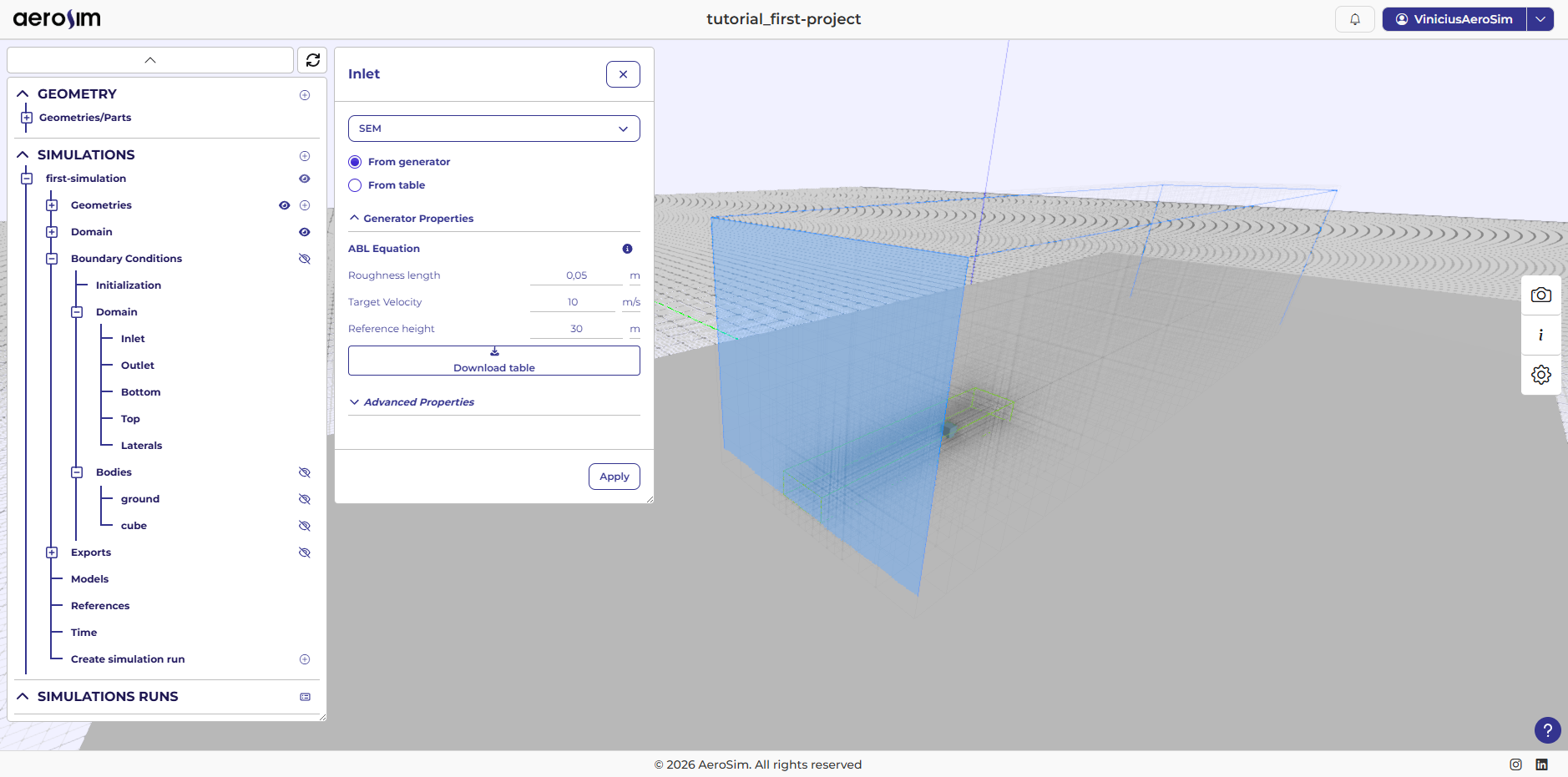
Task: Show Boundary Conditions in viewport
Action: pos(304,258)
